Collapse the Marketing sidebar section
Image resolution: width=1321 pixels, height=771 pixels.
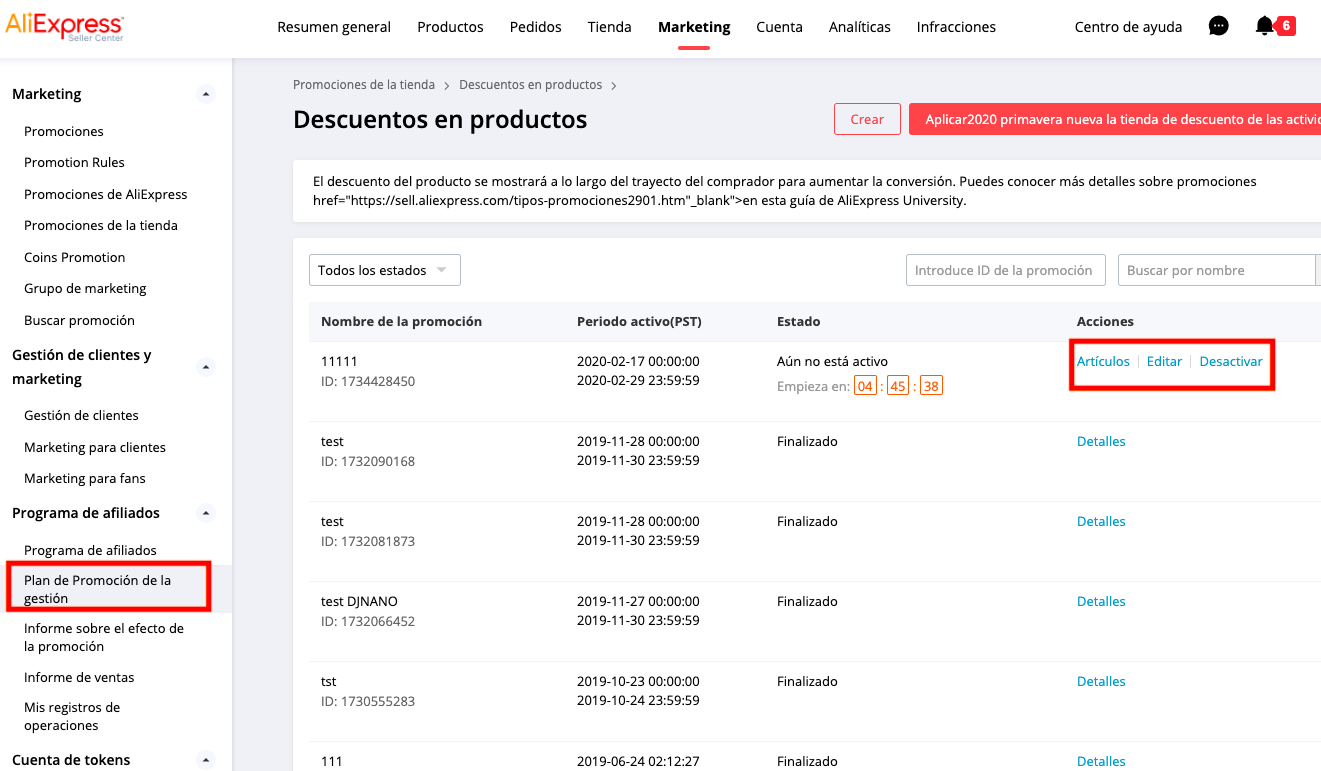[206, 94]
